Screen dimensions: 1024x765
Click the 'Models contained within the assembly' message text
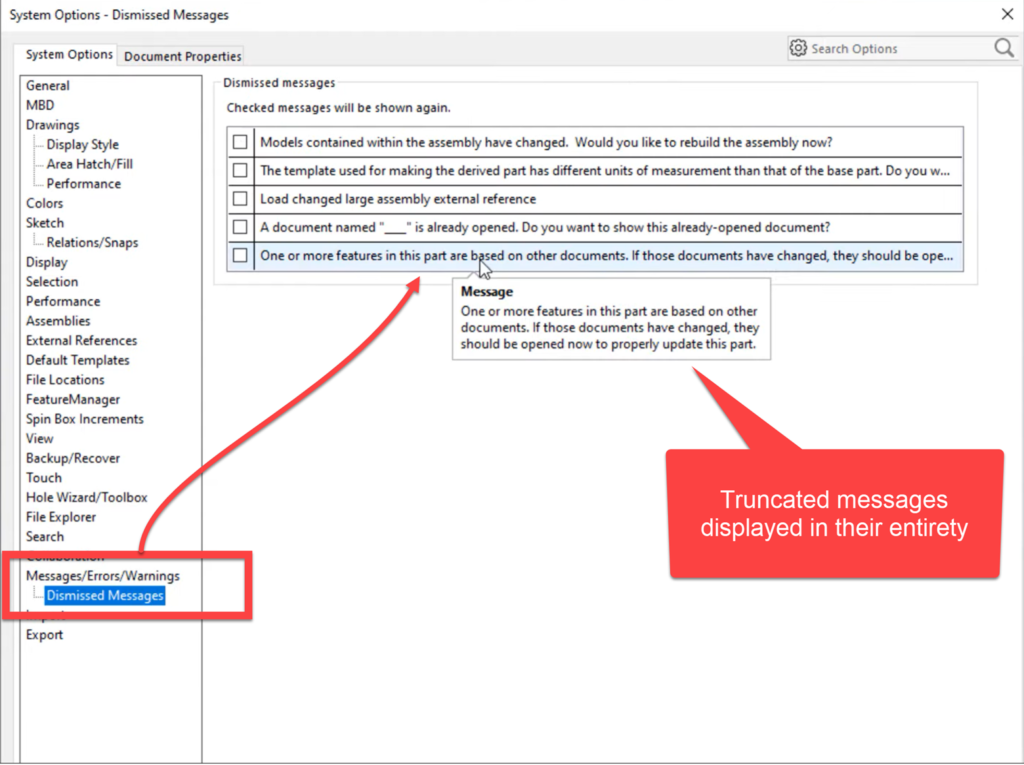(546, 142)
